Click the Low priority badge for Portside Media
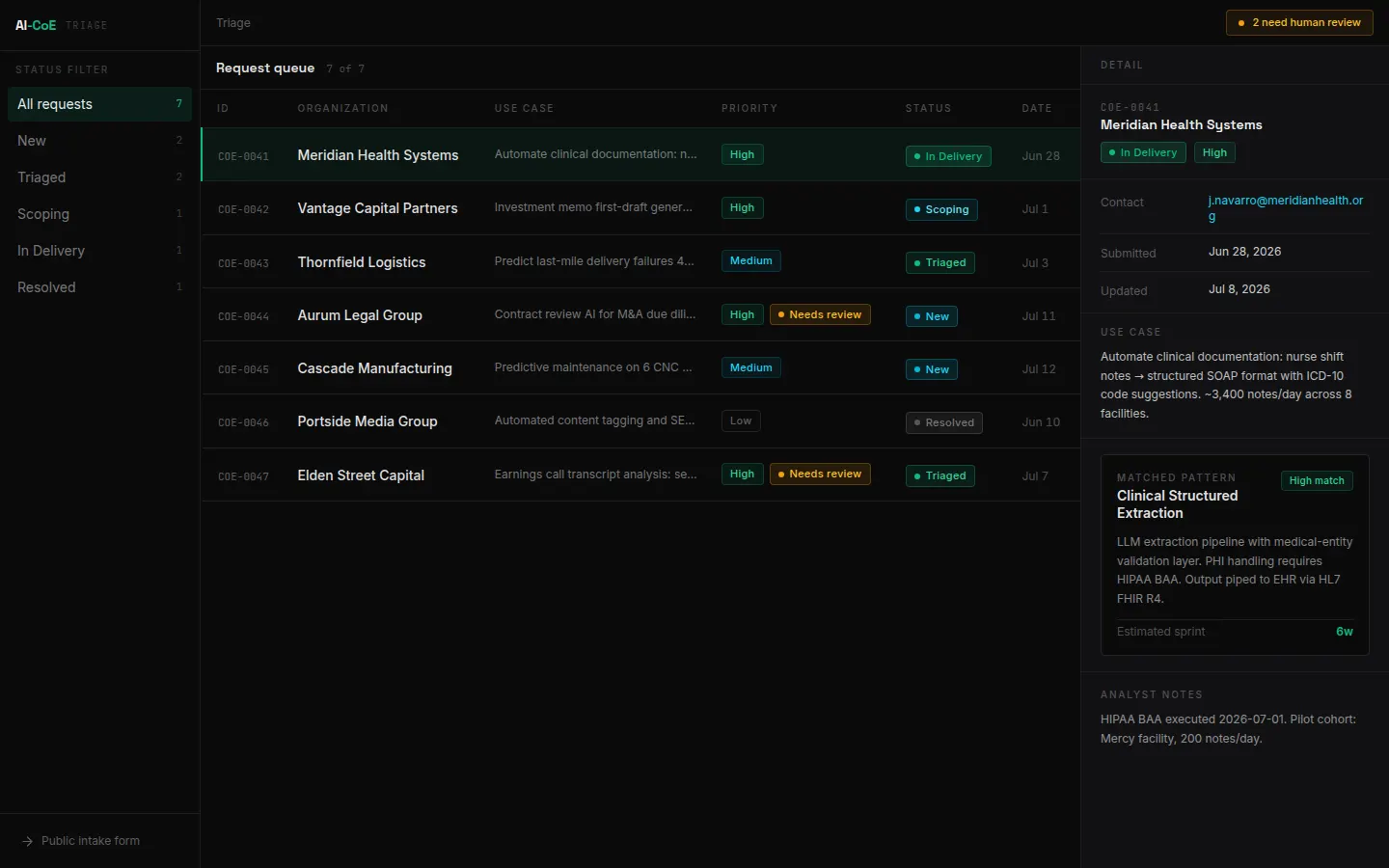The width and height of the screenshot is (1389, 868). tap(741, 420)
